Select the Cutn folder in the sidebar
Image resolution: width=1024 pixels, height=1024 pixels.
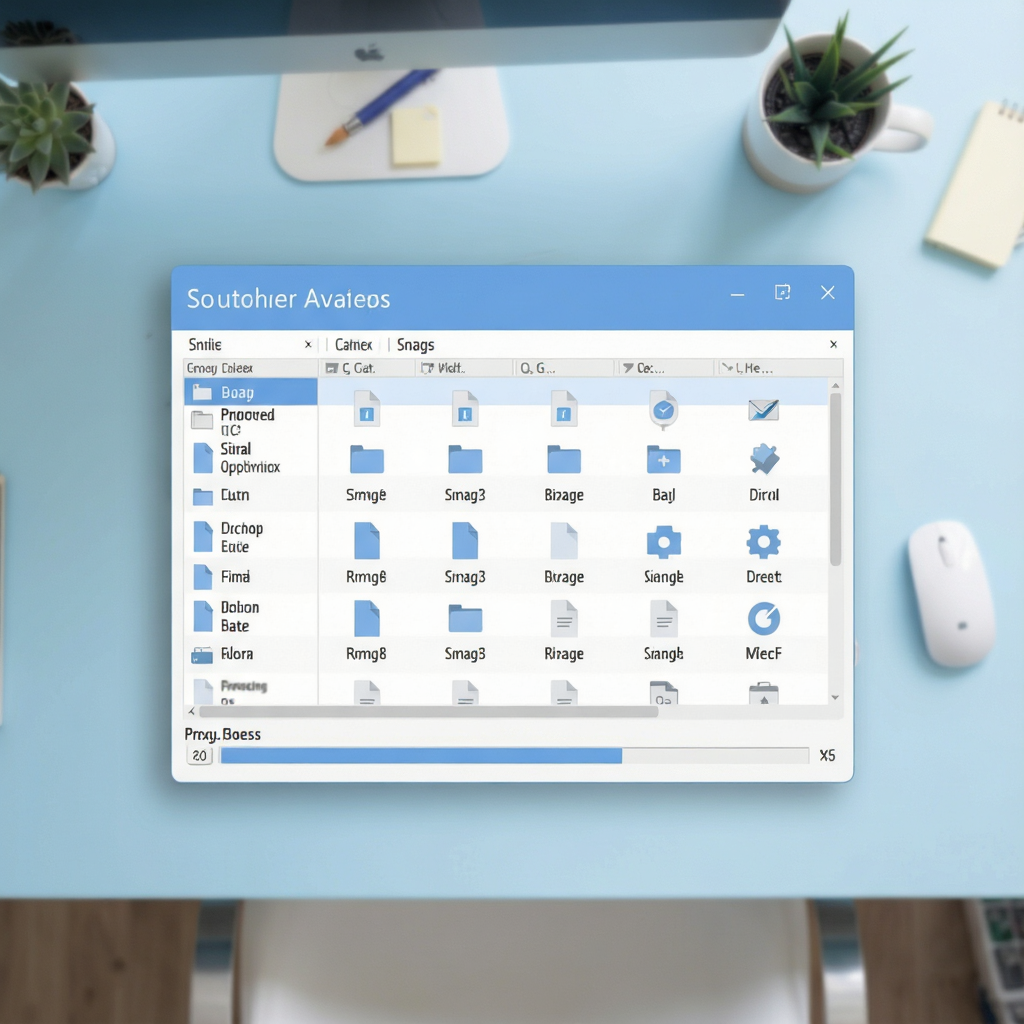click(251, 496)
